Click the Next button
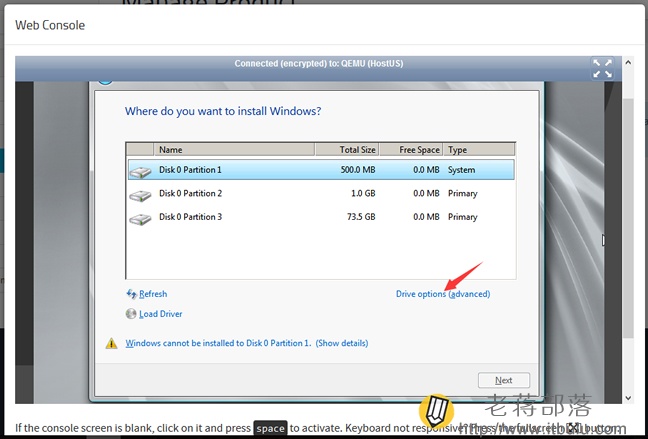 coord(504,380)
